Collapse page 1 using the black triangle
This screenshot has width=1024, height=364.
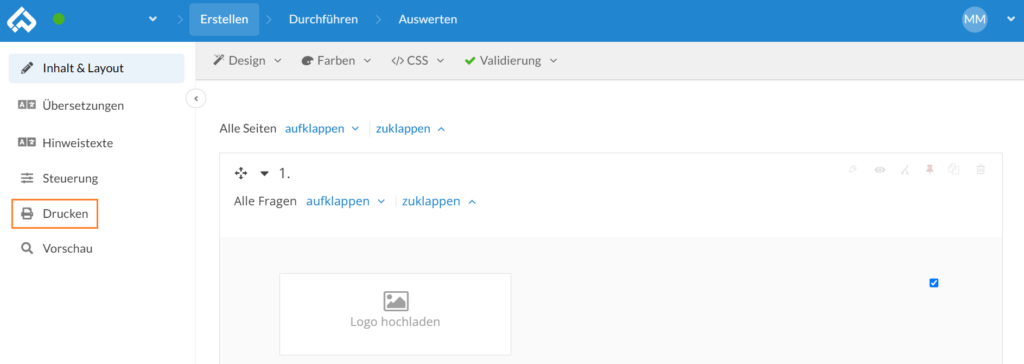pyautogui.click(x=264, y=174)
